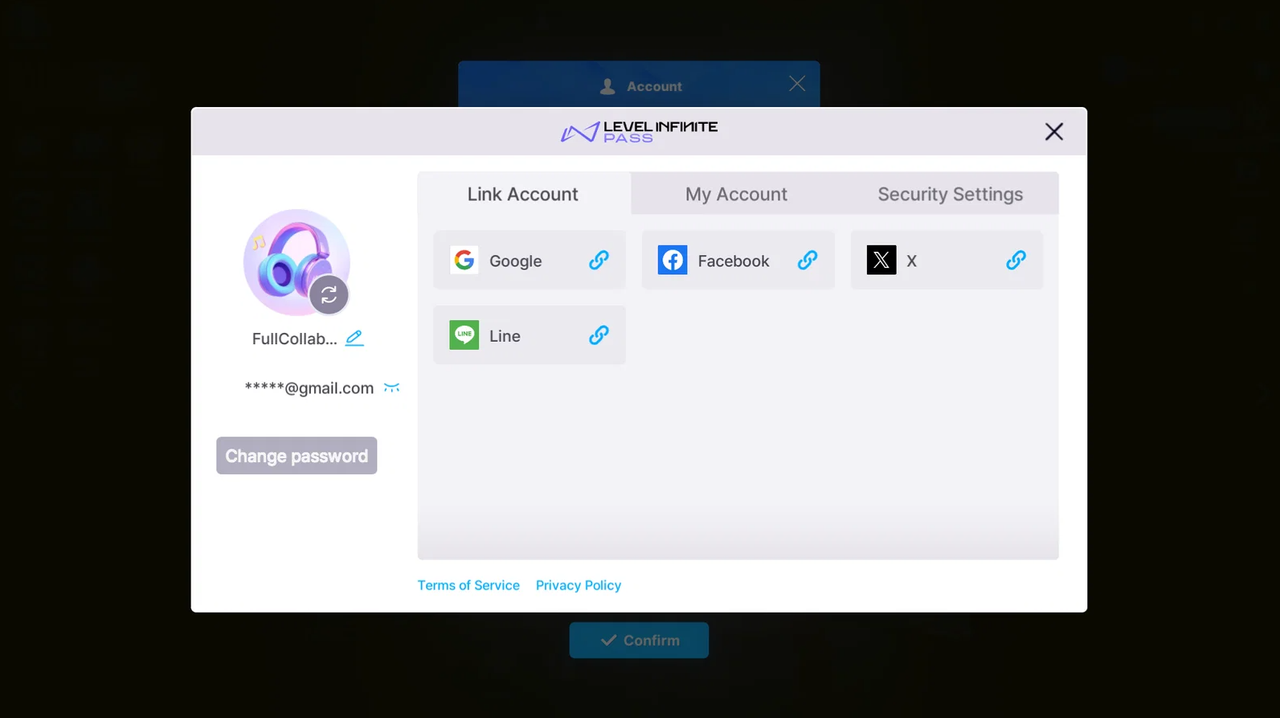The image size is (1280, 718).
Task: Click the Google logo icon
Action: point(464,260)
